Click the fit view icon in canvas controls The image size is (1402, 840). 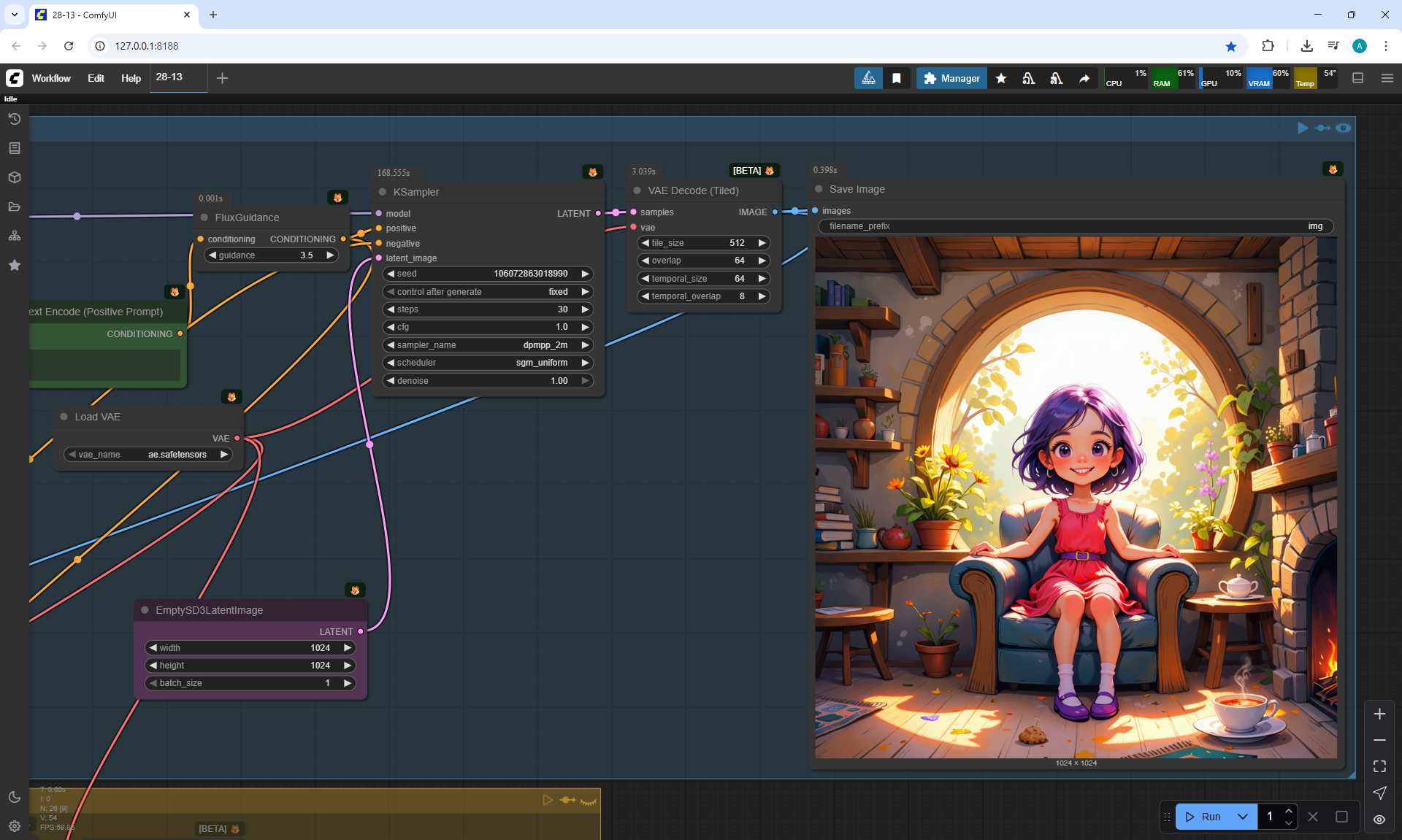1379,766
